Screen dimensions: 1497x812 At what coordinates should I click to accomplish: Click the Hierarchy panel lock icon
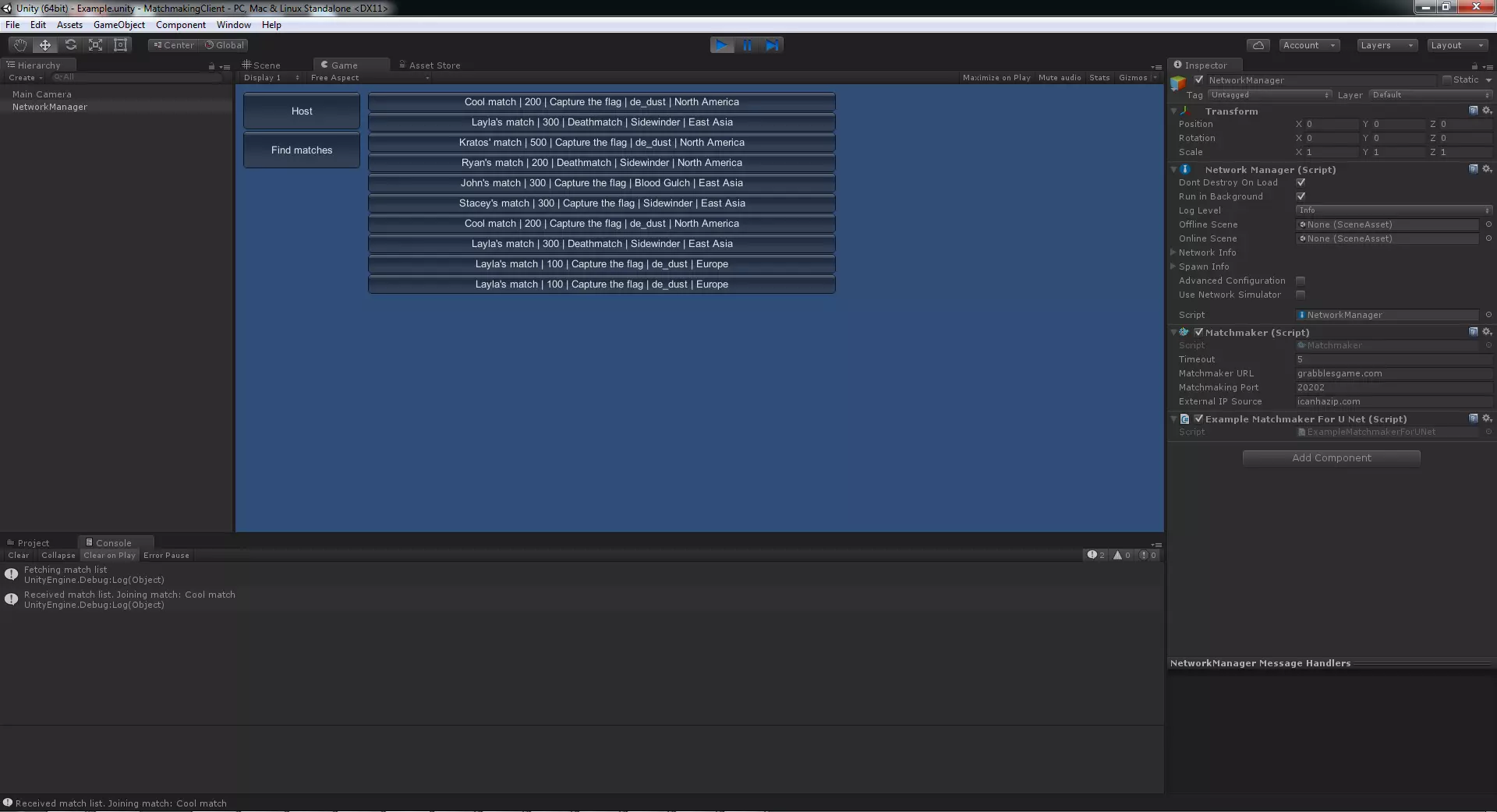pyautogui.click(x=211, y=66)
